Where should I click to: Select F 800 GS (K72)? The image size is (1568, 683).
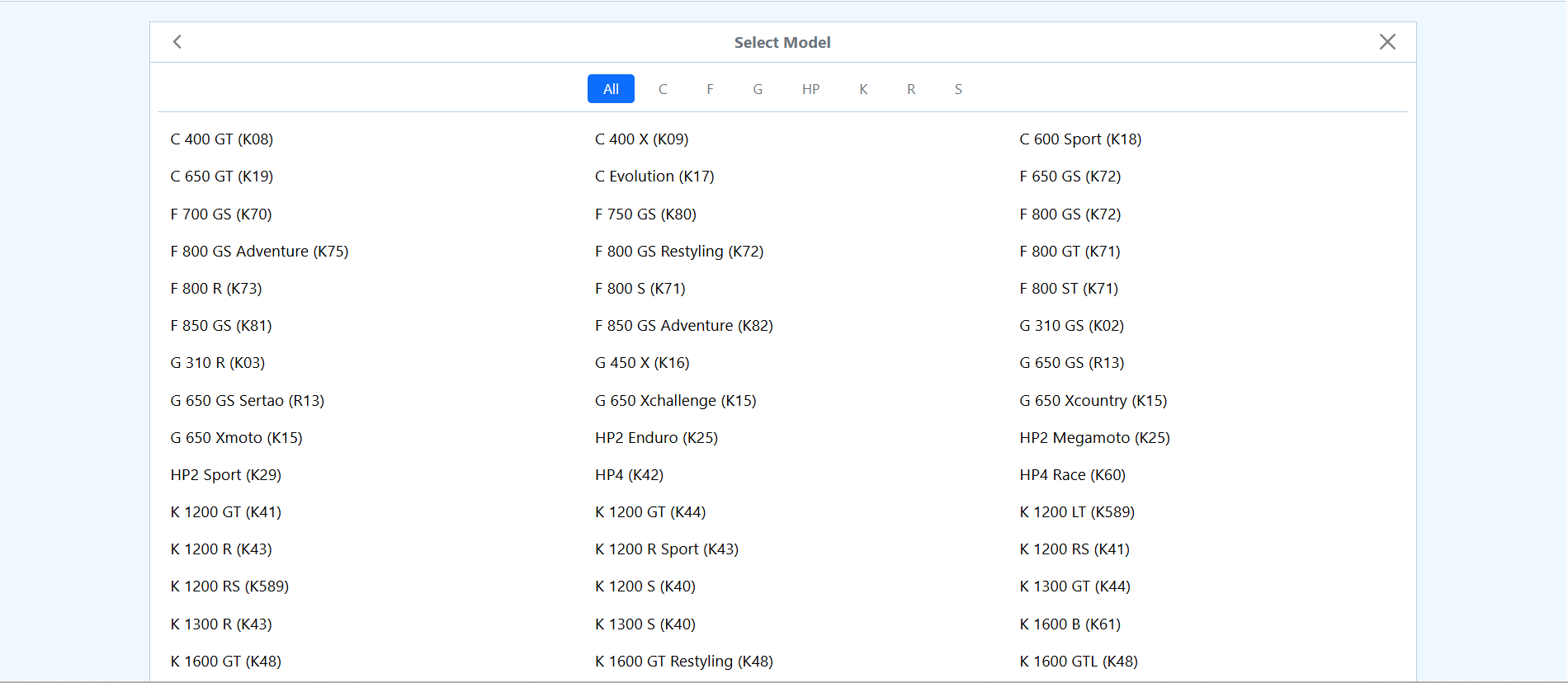coord(1070,214)
